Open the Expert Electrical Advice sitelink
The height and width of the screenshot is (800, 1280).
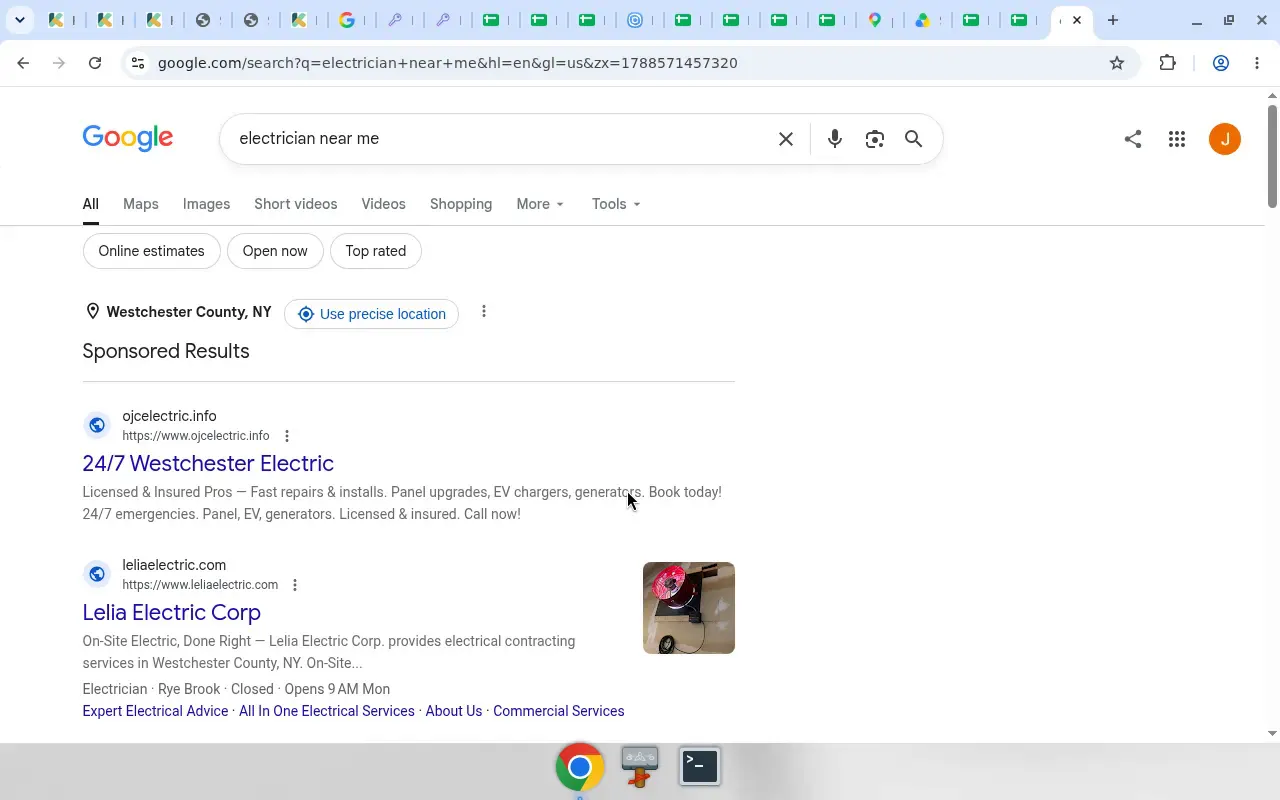point(155,711)
